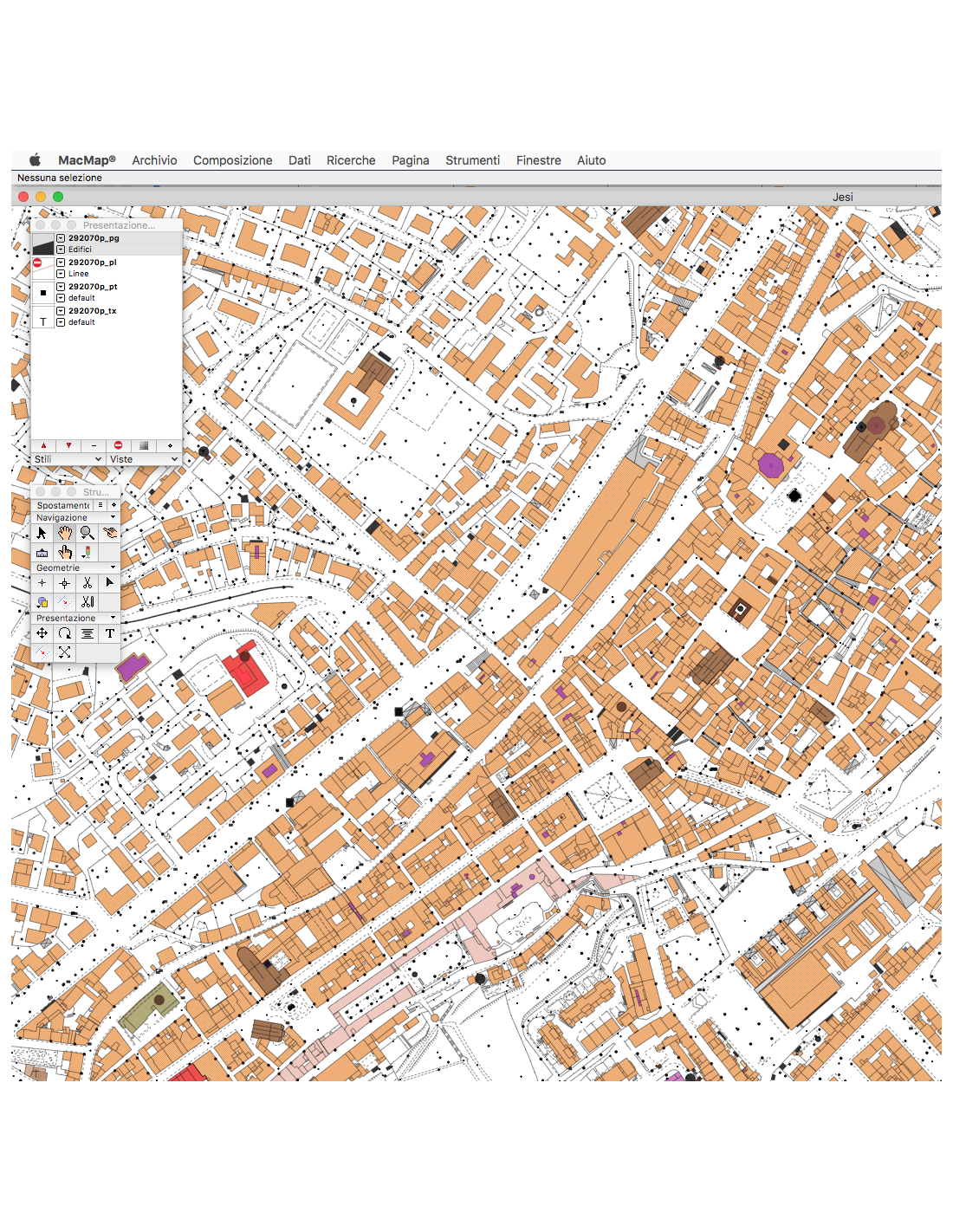Open the Composizione menu
953x1232 pixels.
coord(232,160)
